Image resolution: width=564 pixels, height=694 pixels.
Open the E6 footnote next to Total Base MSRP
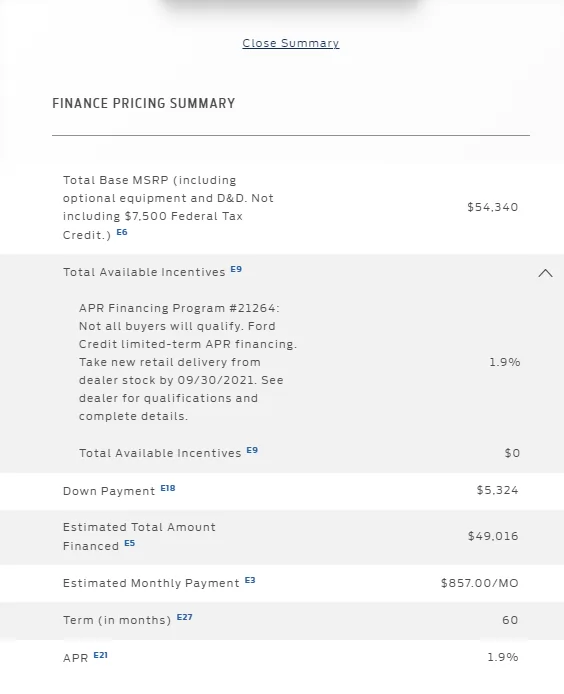click(122, 232)
